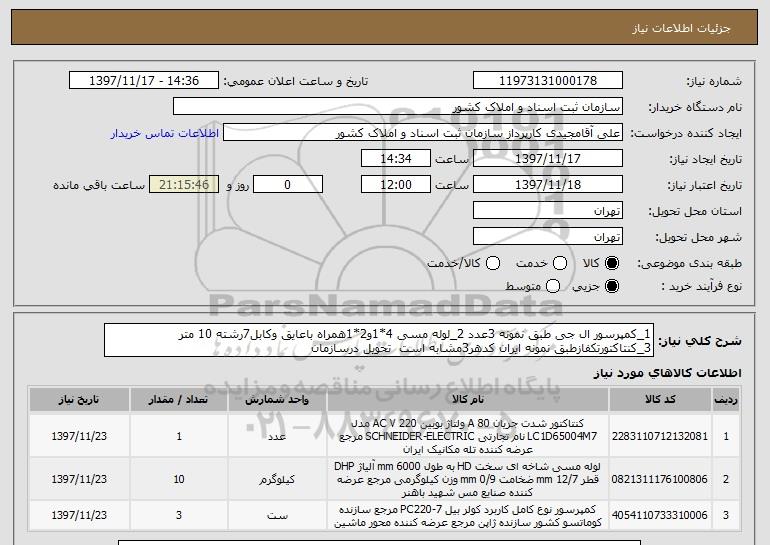Screen dimensions: 770x545
Task: Click the validity time field 12:00
Action: (396, 185)
